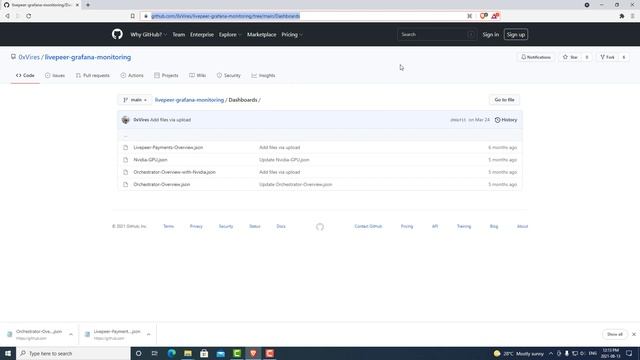Image resolution: width=640 pixels, height=360 pixels.
Task: Click Windows 'Type here to search' box
Action: 73,353
